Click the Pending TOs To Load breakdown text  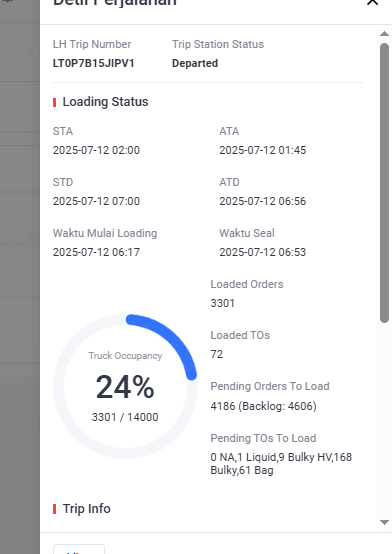pos(281,464)
